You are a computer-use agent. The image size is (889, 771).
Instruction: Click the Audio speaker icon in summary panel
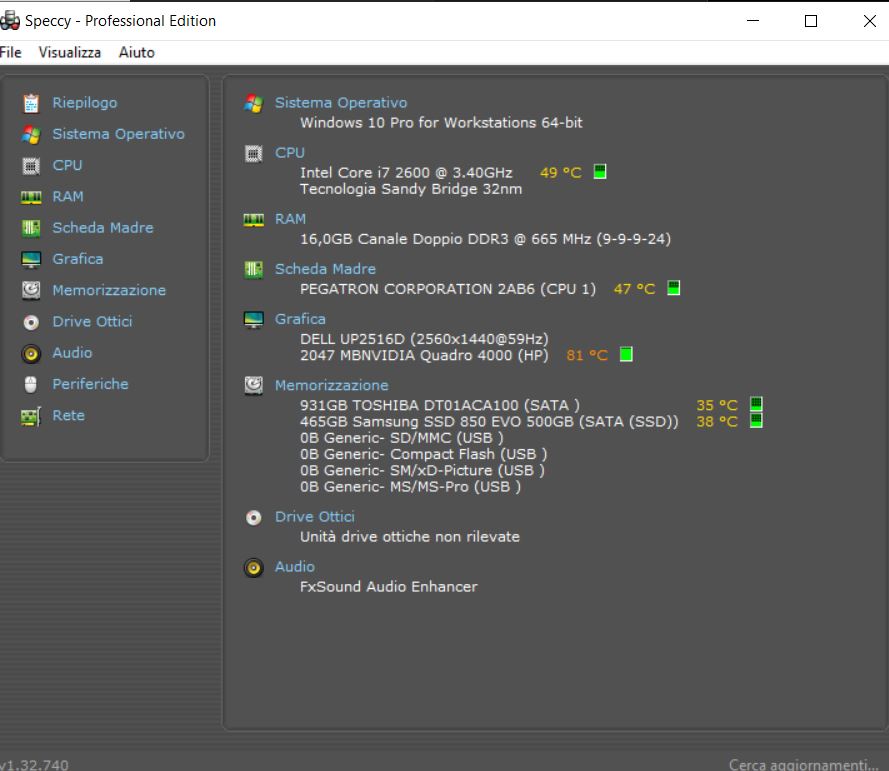pyautogui.click(x=253, y=567)
